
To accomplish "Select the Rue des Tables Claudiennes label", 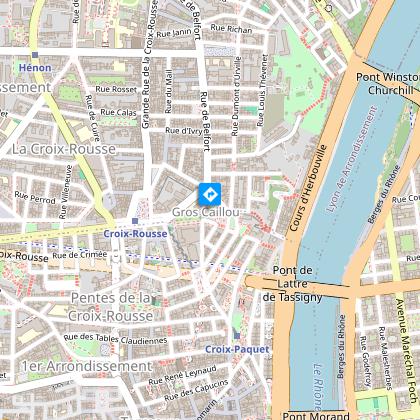I will tap(115, 339).
